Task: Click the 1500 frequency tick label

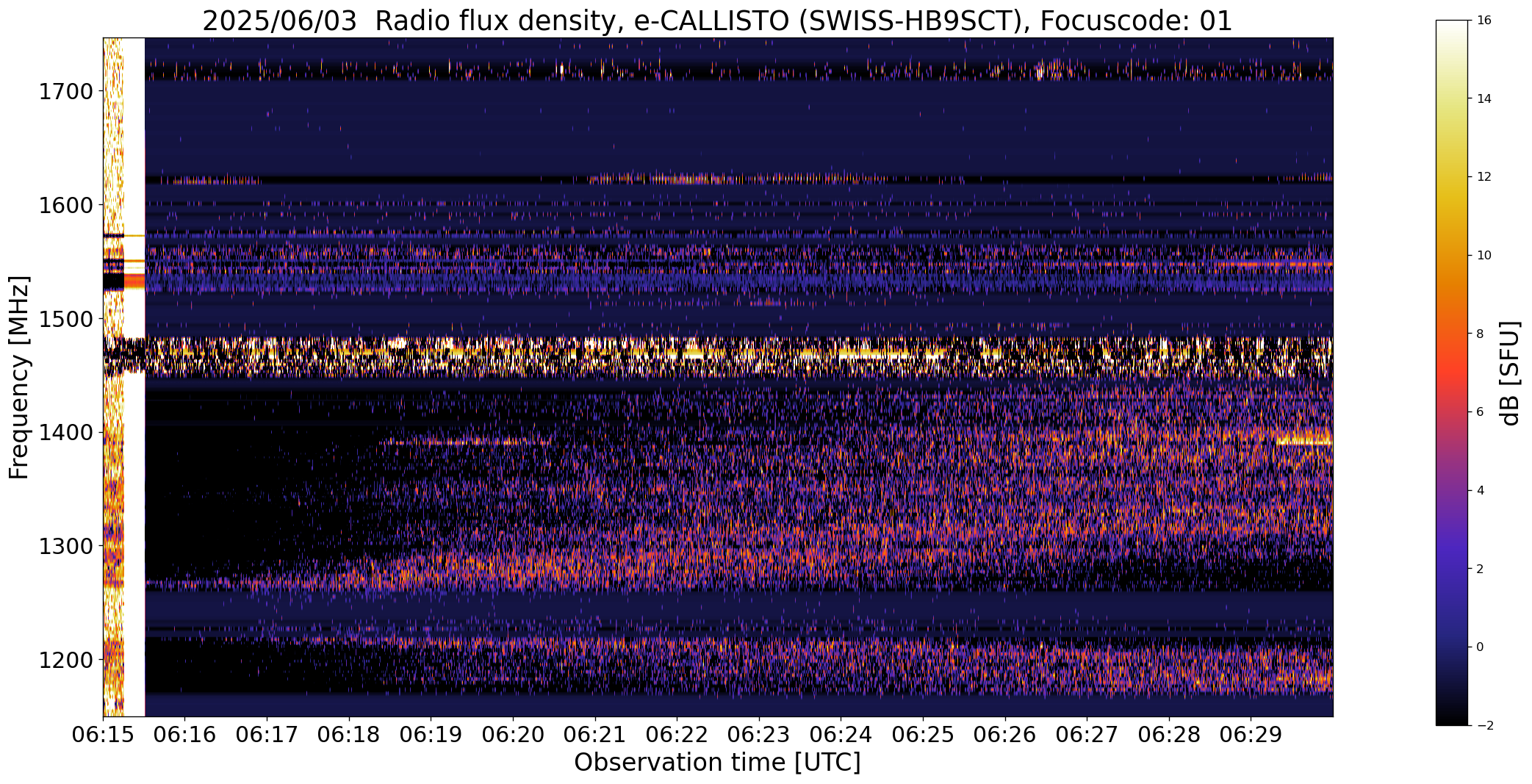Action: coord(65,319)
